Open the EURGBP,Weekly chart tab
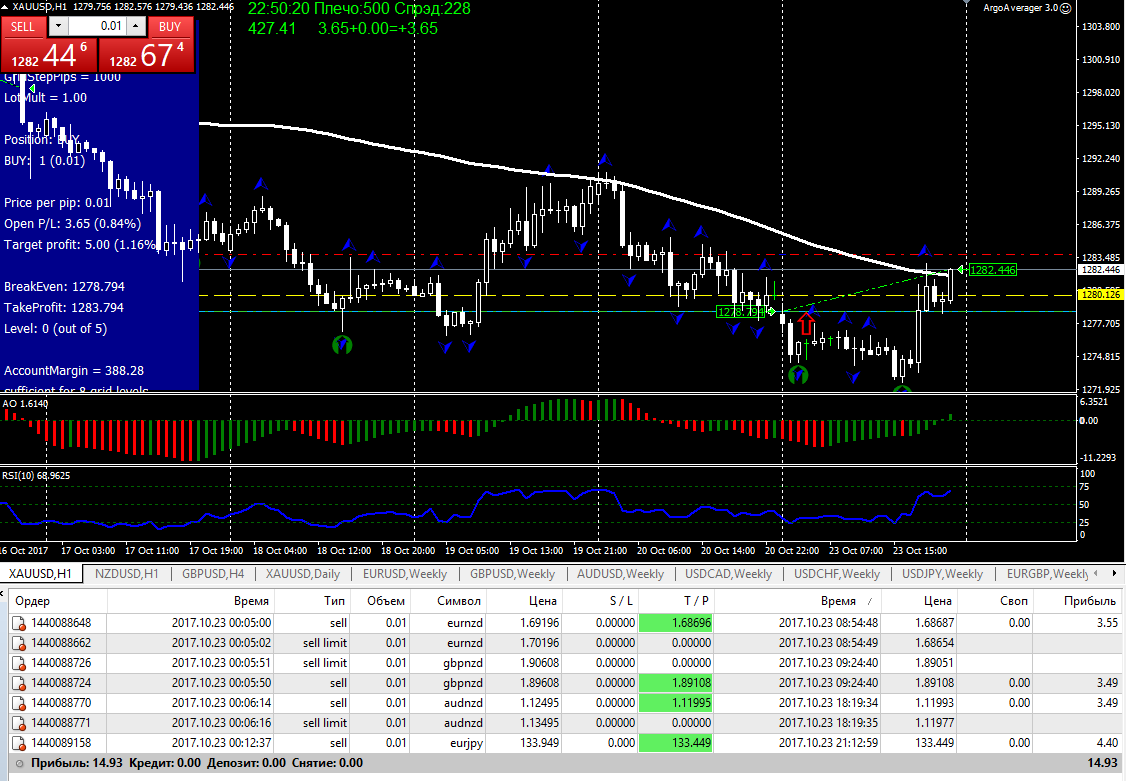Viewport: 1126px width, 781px height. pos(1047,574)
